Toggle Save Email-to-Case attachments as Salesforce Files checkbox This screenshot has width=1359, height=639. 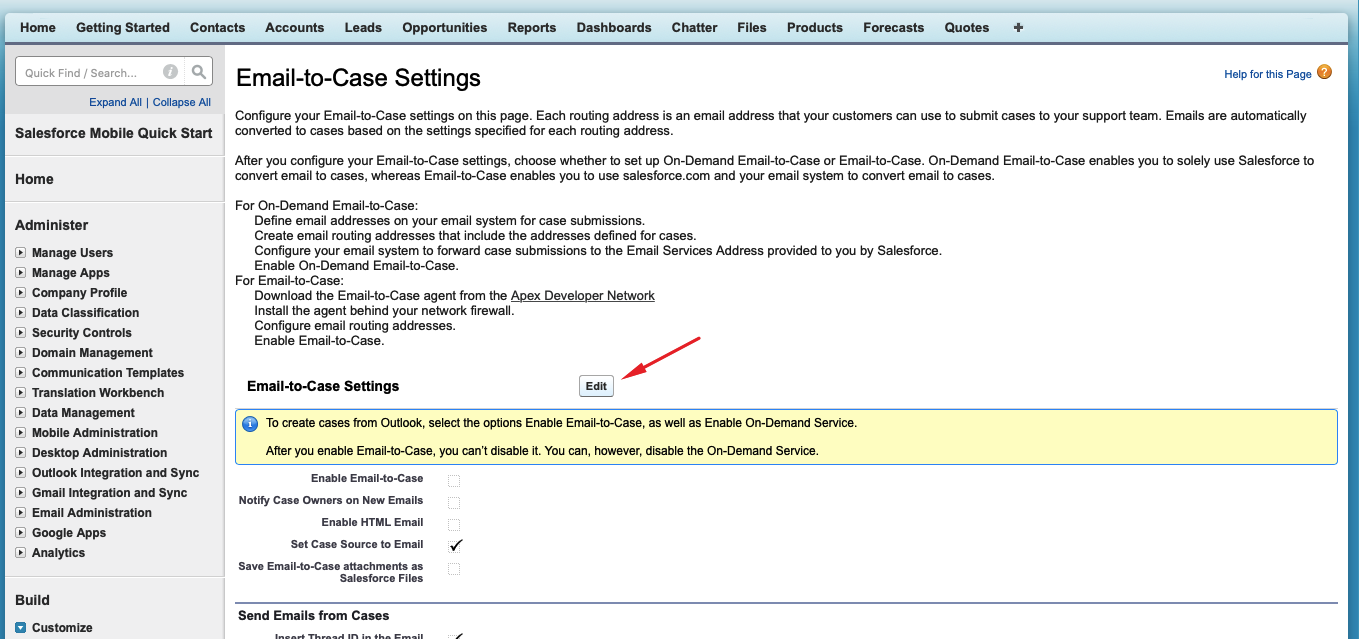[454, 568]
